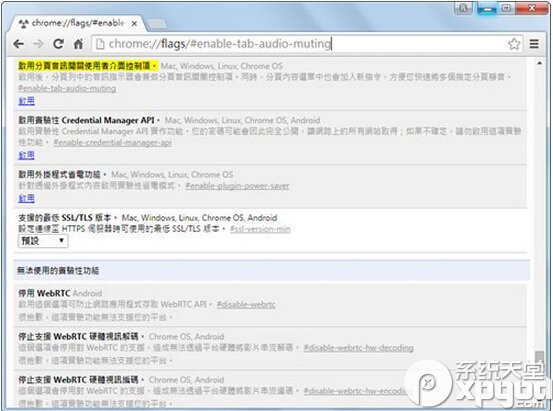This screenshot has width=553, height=411.
Task: Open a new tab with the blank tab button
Action: (x=157, y=24)
